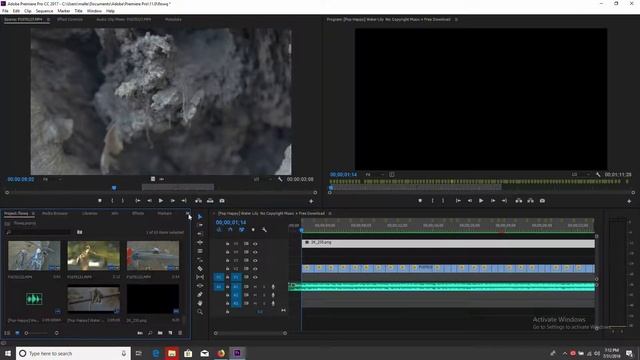Solo audio track A1
This screenshot has height=360, width=640.
pos(264,287)
